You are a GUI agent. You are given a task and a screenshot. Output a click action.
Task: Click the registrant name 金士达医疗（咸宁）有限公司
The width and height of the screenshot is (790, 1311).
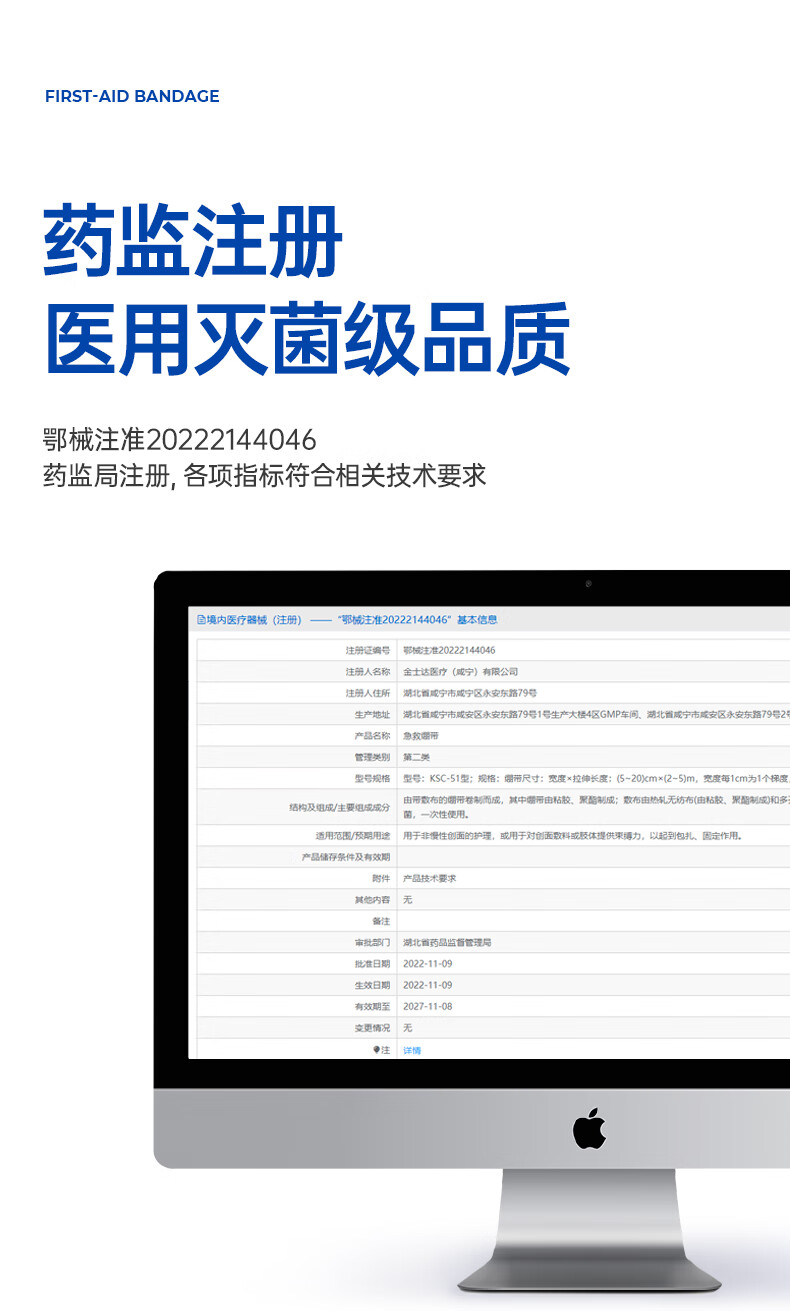(460, 672)
